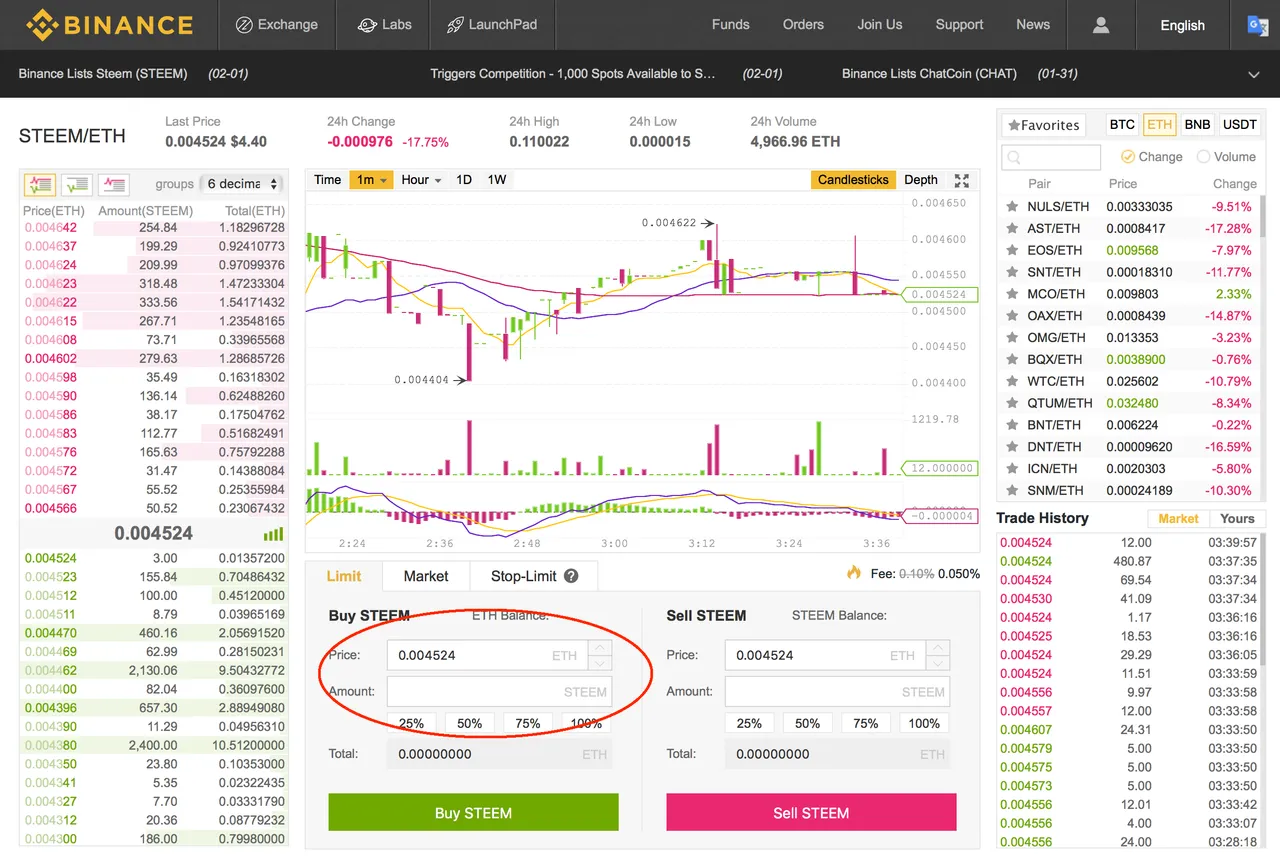Viewport: 1280px width, 863px height.
Task: Open the user account icon
Action: click(x=1101, y=25)
